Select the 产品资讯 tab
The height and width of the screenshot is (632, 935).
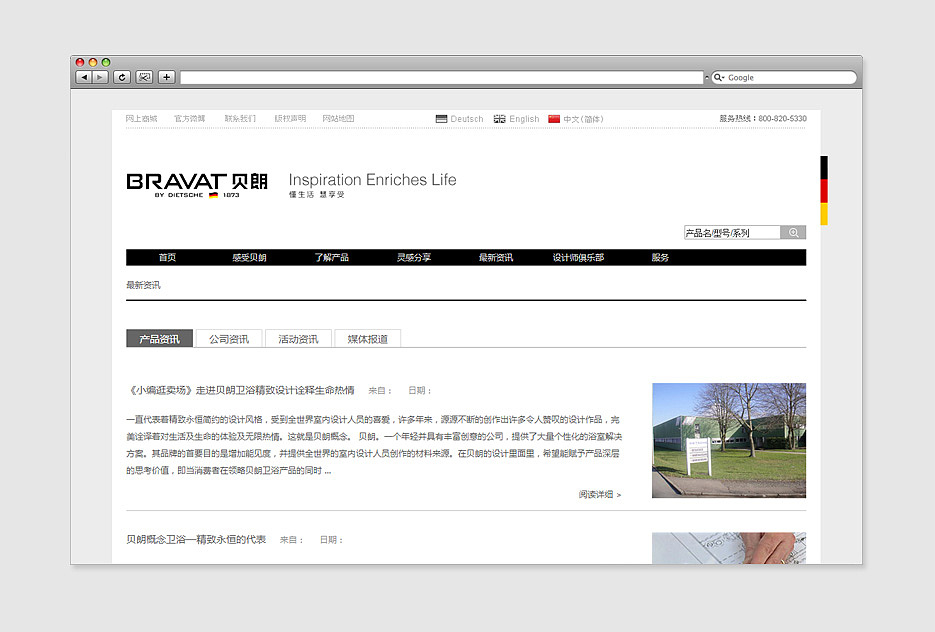coord(159,338)
